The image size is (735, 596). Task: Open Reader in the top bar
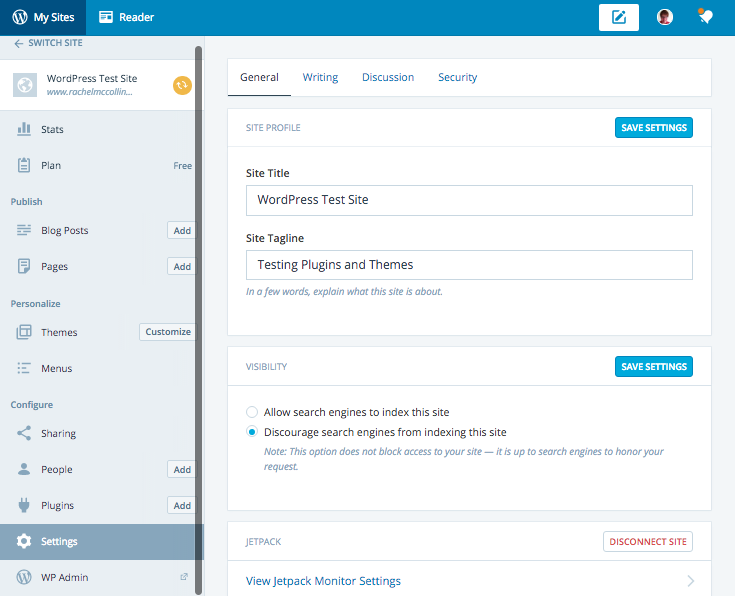(x=136, y=17)
